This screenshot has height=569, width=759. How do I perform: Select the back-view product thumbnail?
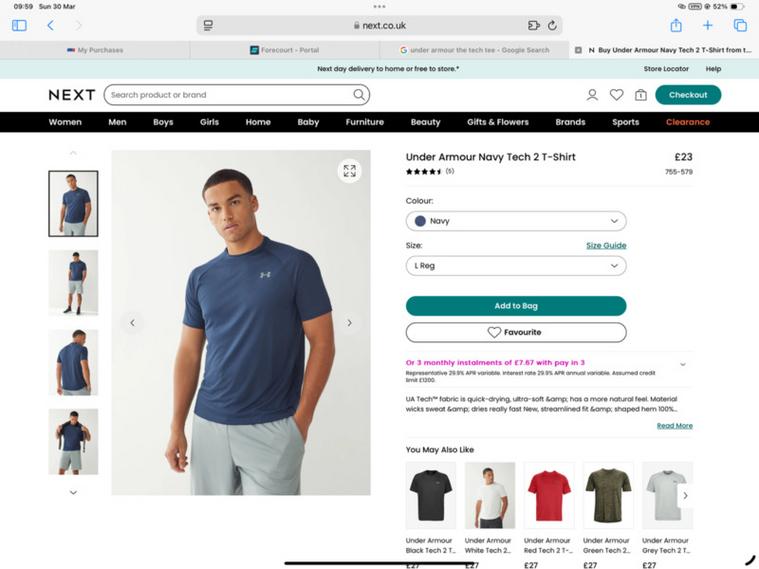coord(73,362)
